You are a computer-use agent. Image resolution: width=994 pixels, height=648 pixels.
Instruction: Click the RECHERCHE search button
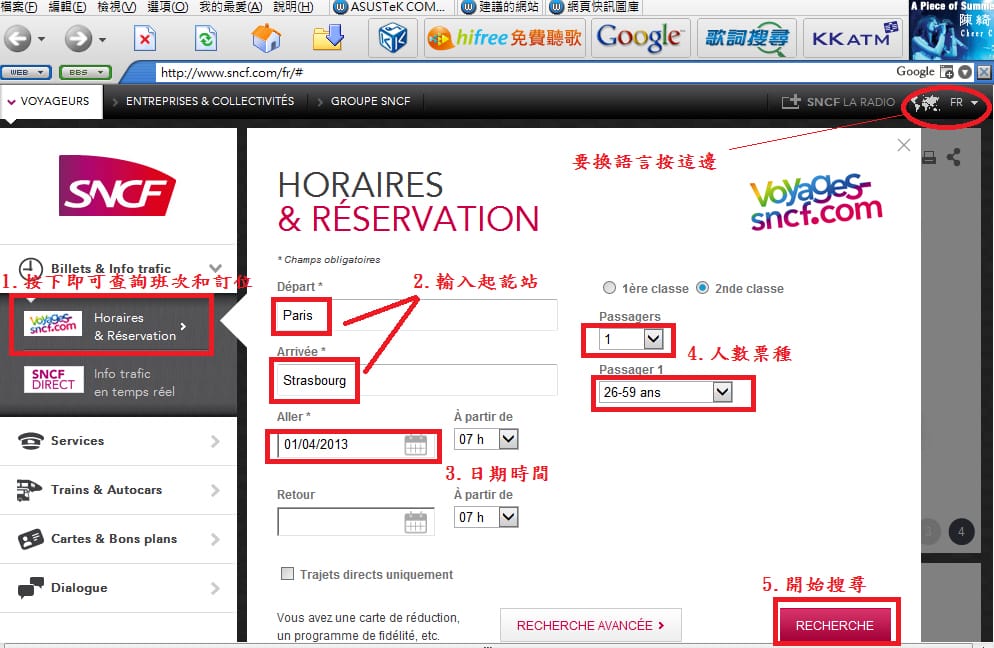pos(834,625)
